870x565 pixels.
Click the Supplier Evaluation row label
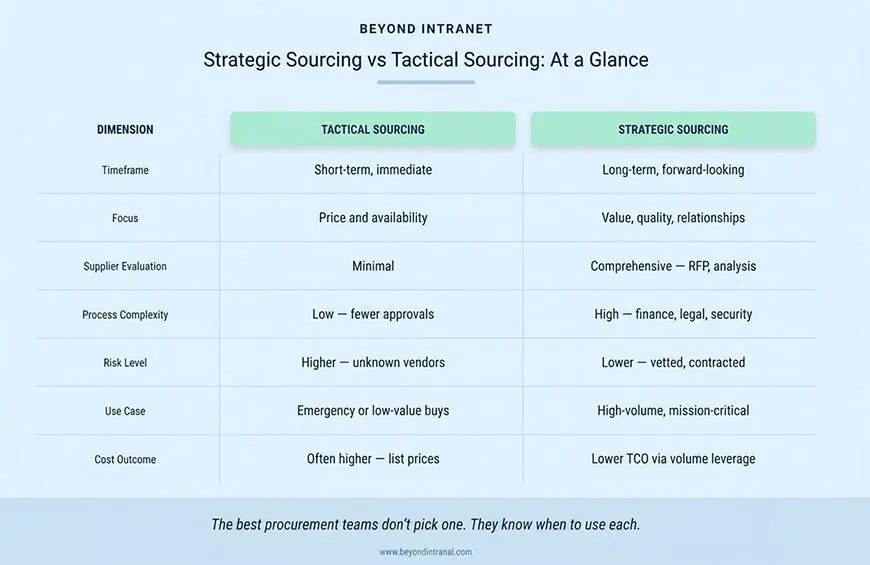coord(125,266)
